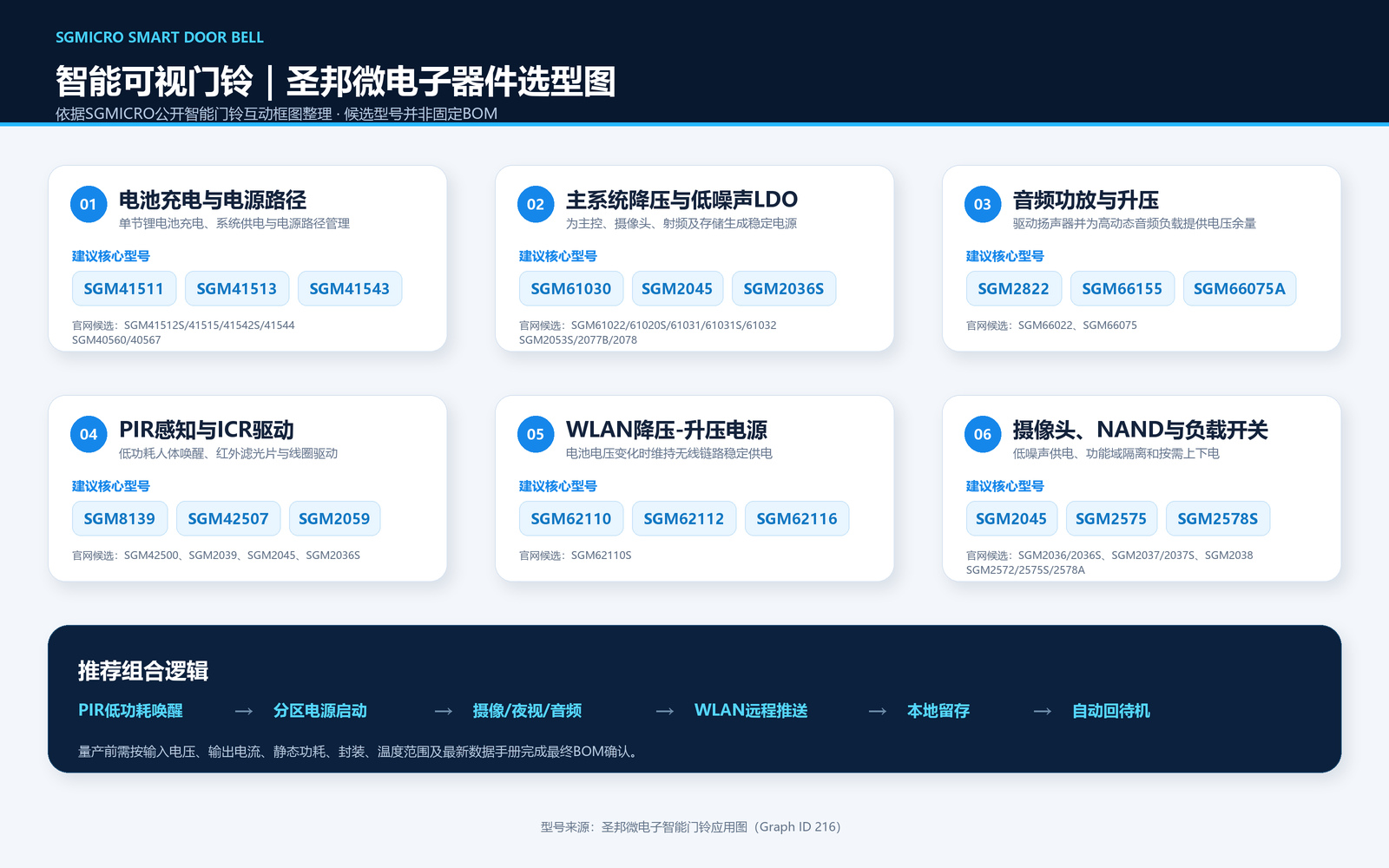Select the SGM2059 model chip
This screenshot has height=868, width=1389.
(x=334, y=519)
